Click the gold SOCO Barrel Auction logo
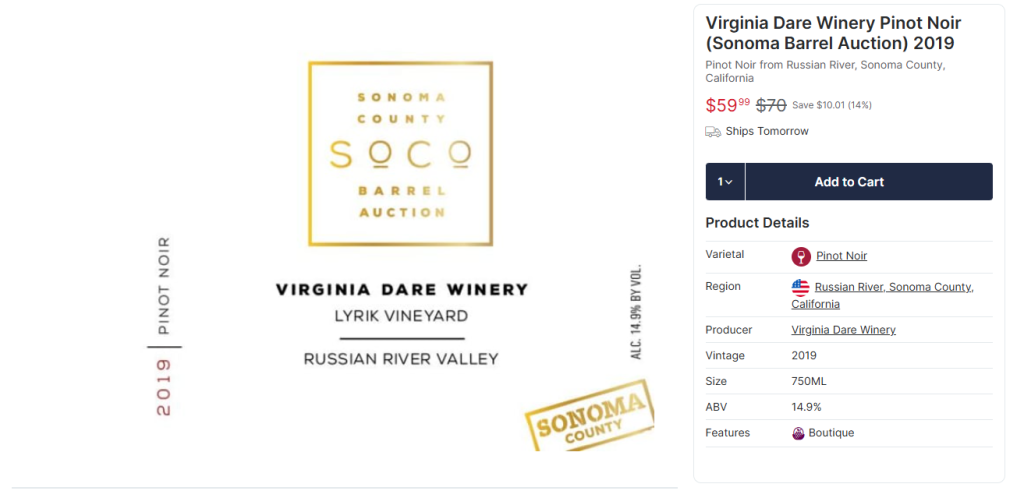The image size is (1024, 498). point(400,153)
